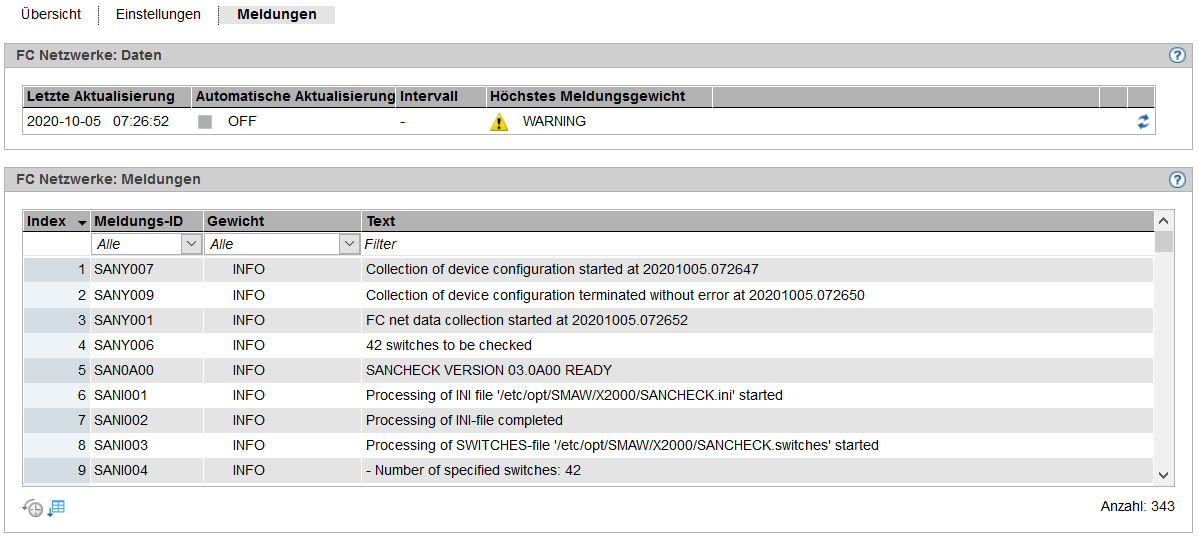Click the scrollbar down arrow in the messages table
Screen dimensions: 1199x539
click(x=1163, y=475)
